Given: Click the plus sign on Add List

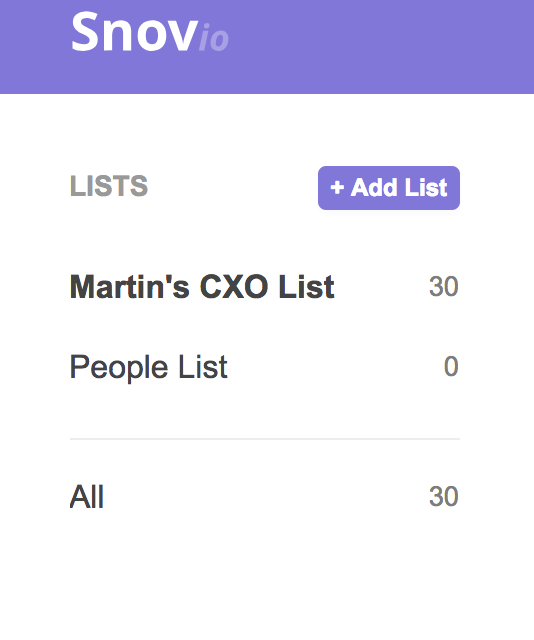Looking at the screenshot, I should (337, 188).
